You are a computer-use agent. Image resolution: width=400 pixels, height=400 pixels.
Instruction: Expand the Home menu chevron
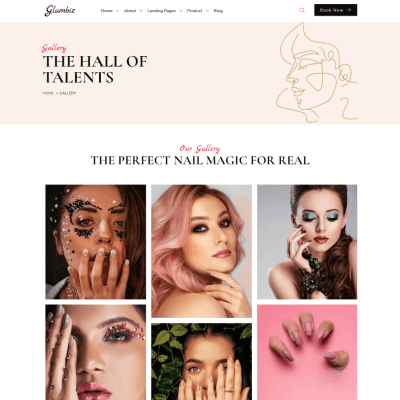tap(117, 11)
